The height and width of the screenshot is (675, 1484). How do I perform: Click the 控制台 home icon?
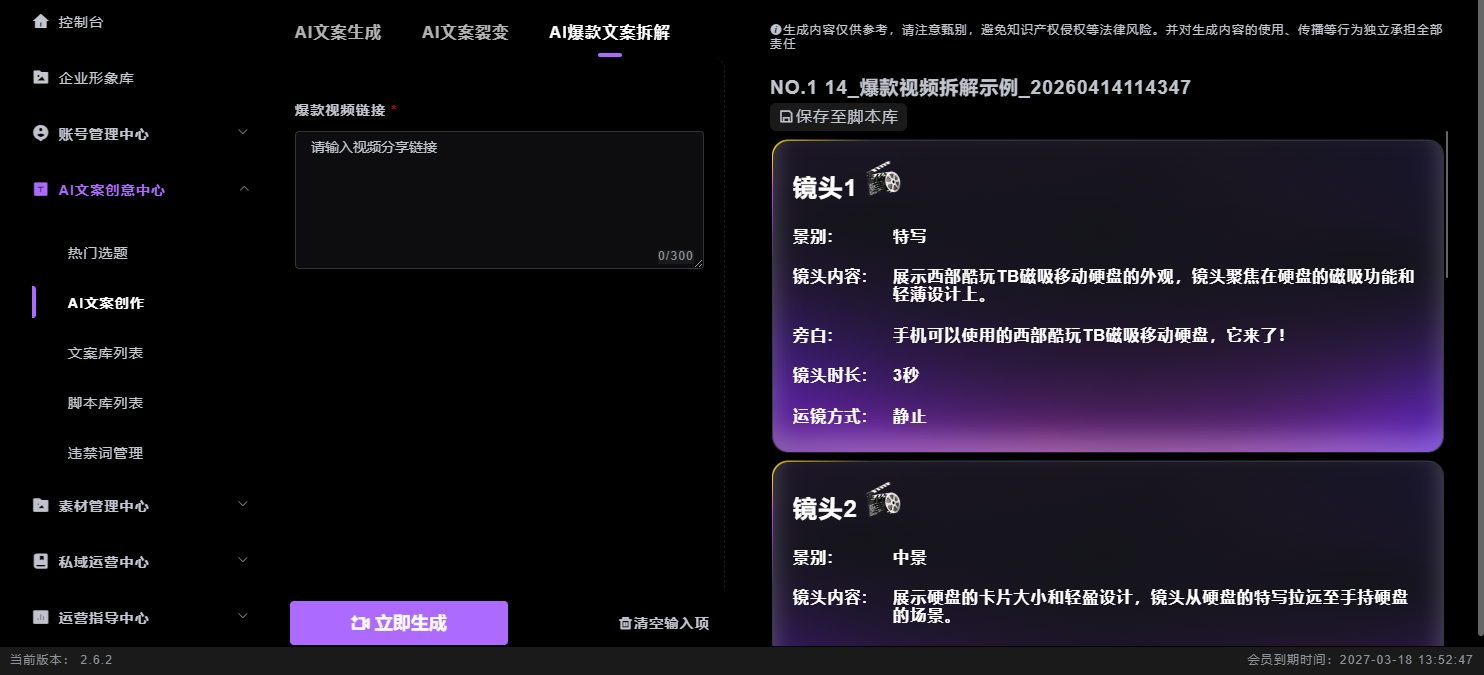click(x=40, y=21)
